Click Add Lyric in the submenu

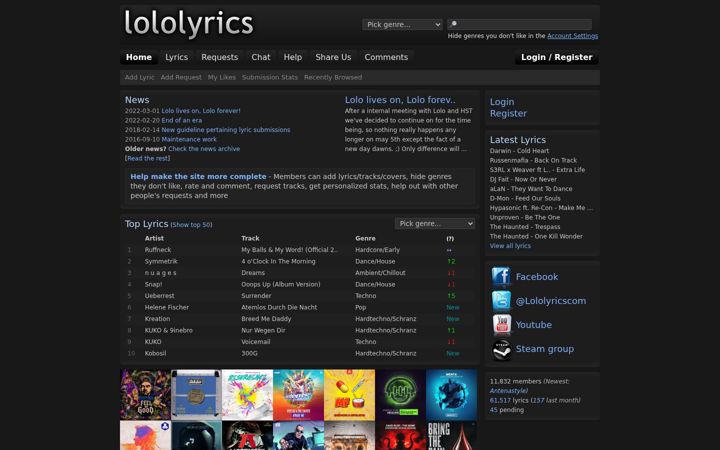(x=140, y=77)
